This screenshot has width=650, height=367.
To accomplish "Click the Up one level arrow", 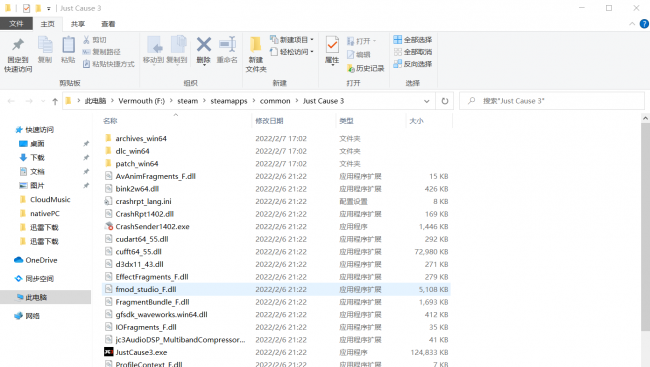I will [x=55, y=101].
